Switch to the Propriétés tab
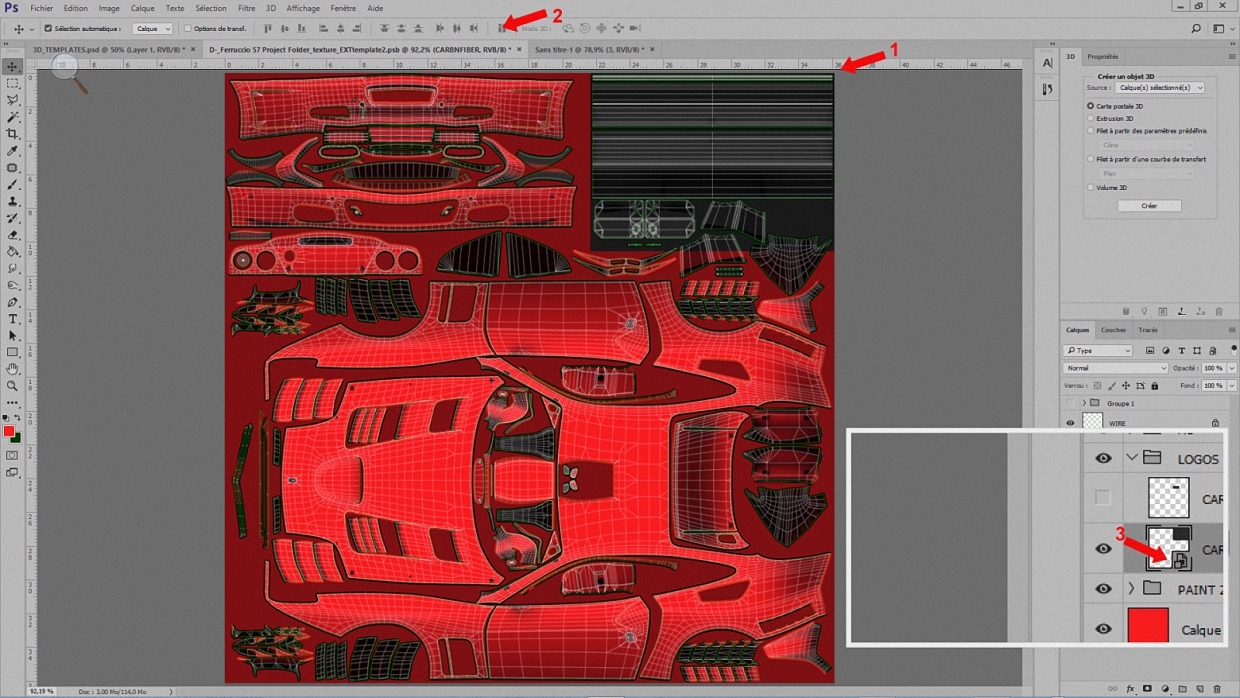The height and width of the screenshot is (698, 1240). (x=1103, y=57)
